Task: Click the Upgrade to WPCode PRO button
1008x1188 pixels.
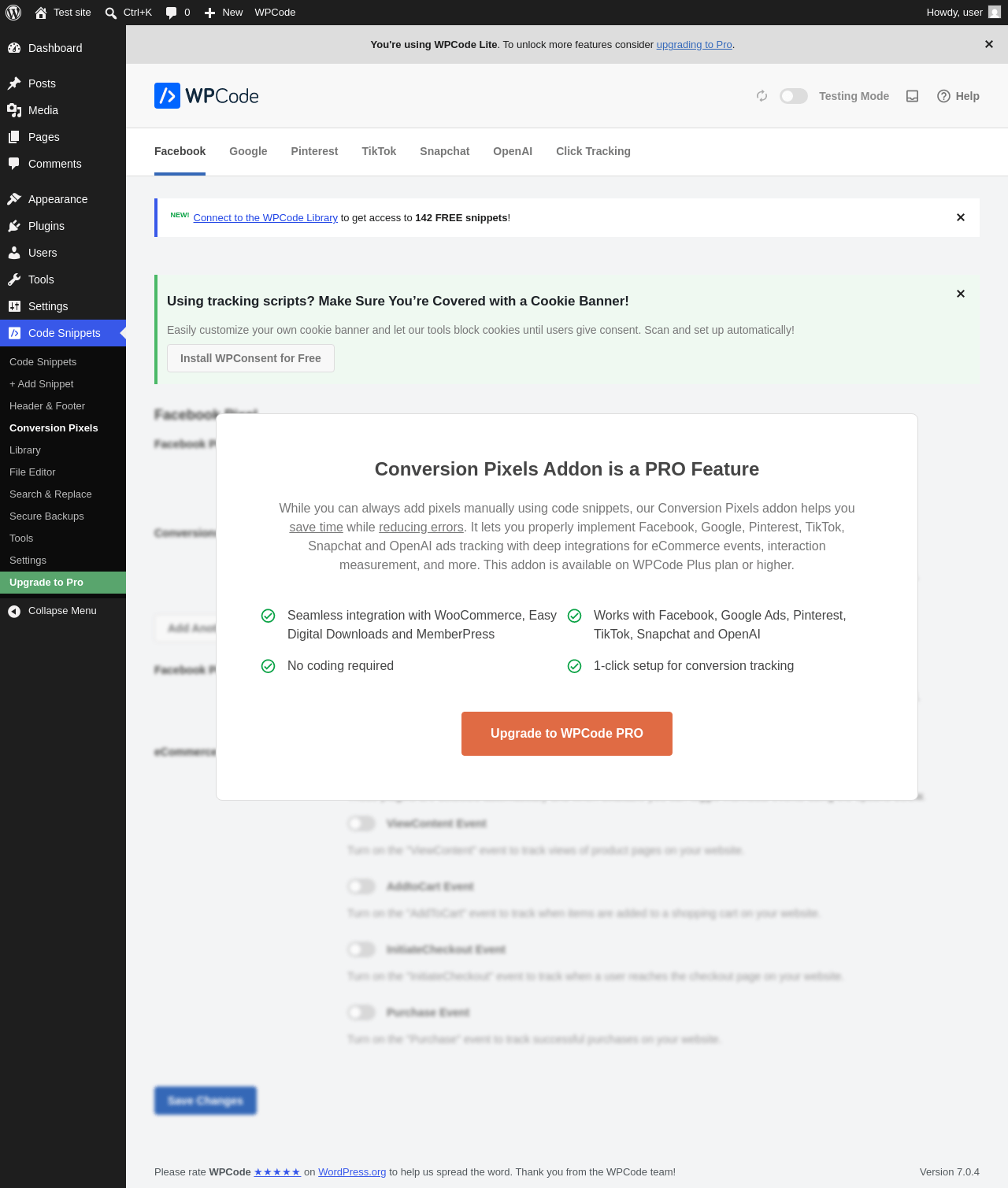Action: coord(567,734)
